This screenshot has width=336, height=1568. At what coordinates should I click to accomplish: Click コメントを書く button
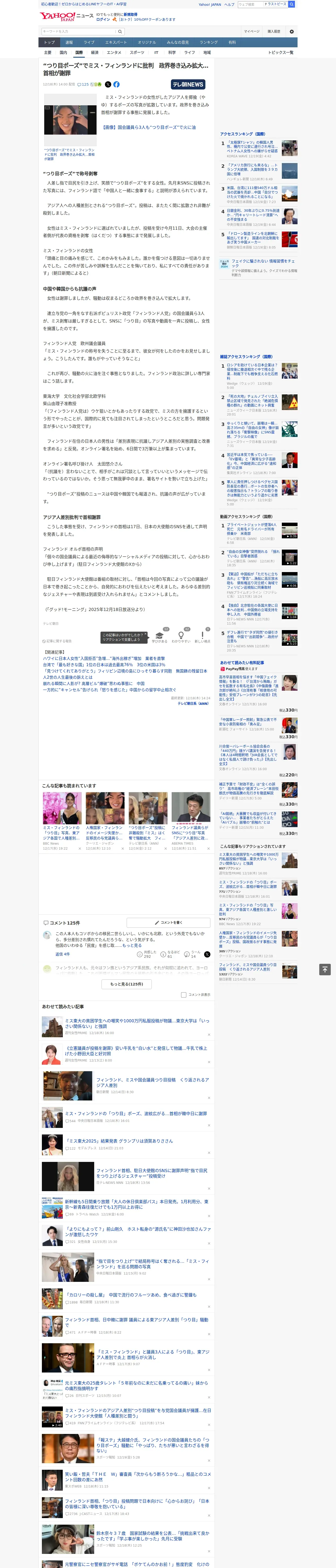coord(168,923)
